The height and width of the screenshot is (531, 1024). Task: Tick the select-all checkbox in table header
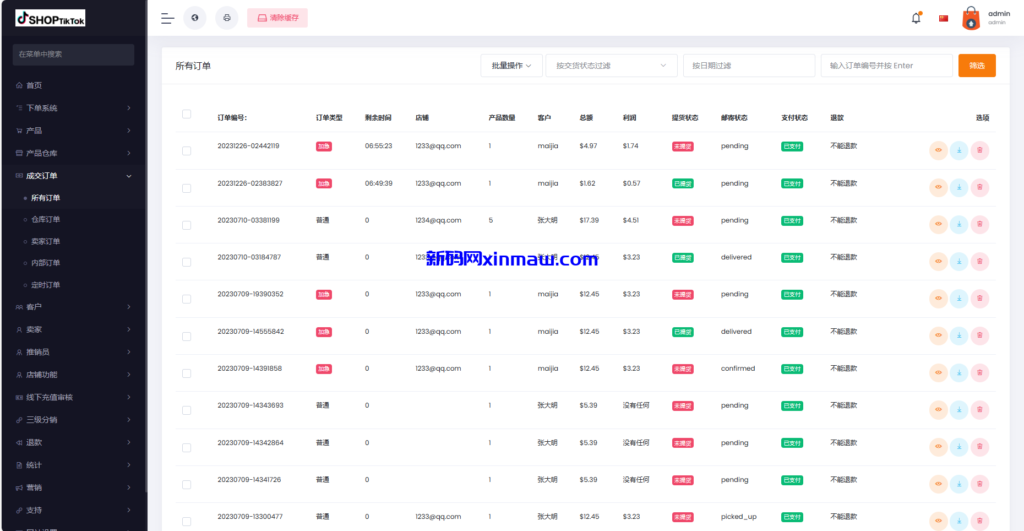186,114
